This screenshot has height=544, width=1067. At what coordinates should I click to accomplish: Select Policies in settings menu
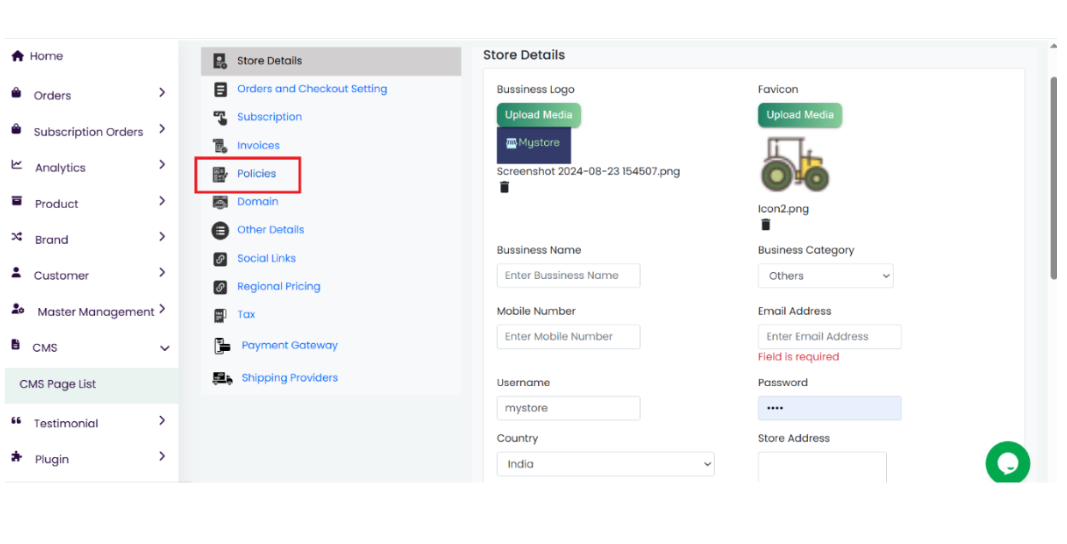coord(256,174)
